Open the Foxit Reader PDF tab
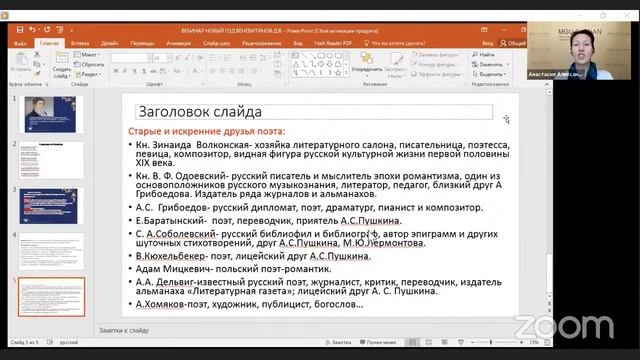Image resolution: width=640 pixels, height=360 pixels. pyautogui.click(x=333, y=43)
